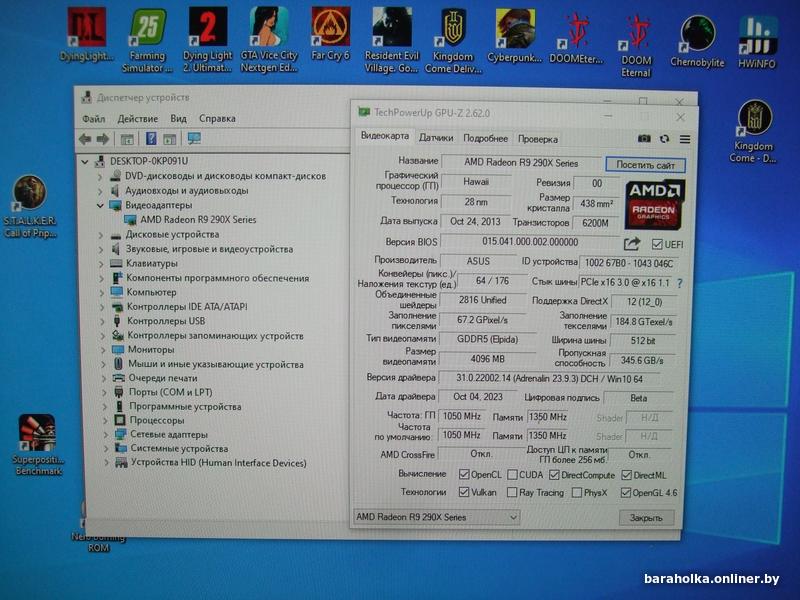The width and height of the screenshot is (800, 600).
Task: Click the Закрыть button in GPU-Z
Action: (646, 518)
